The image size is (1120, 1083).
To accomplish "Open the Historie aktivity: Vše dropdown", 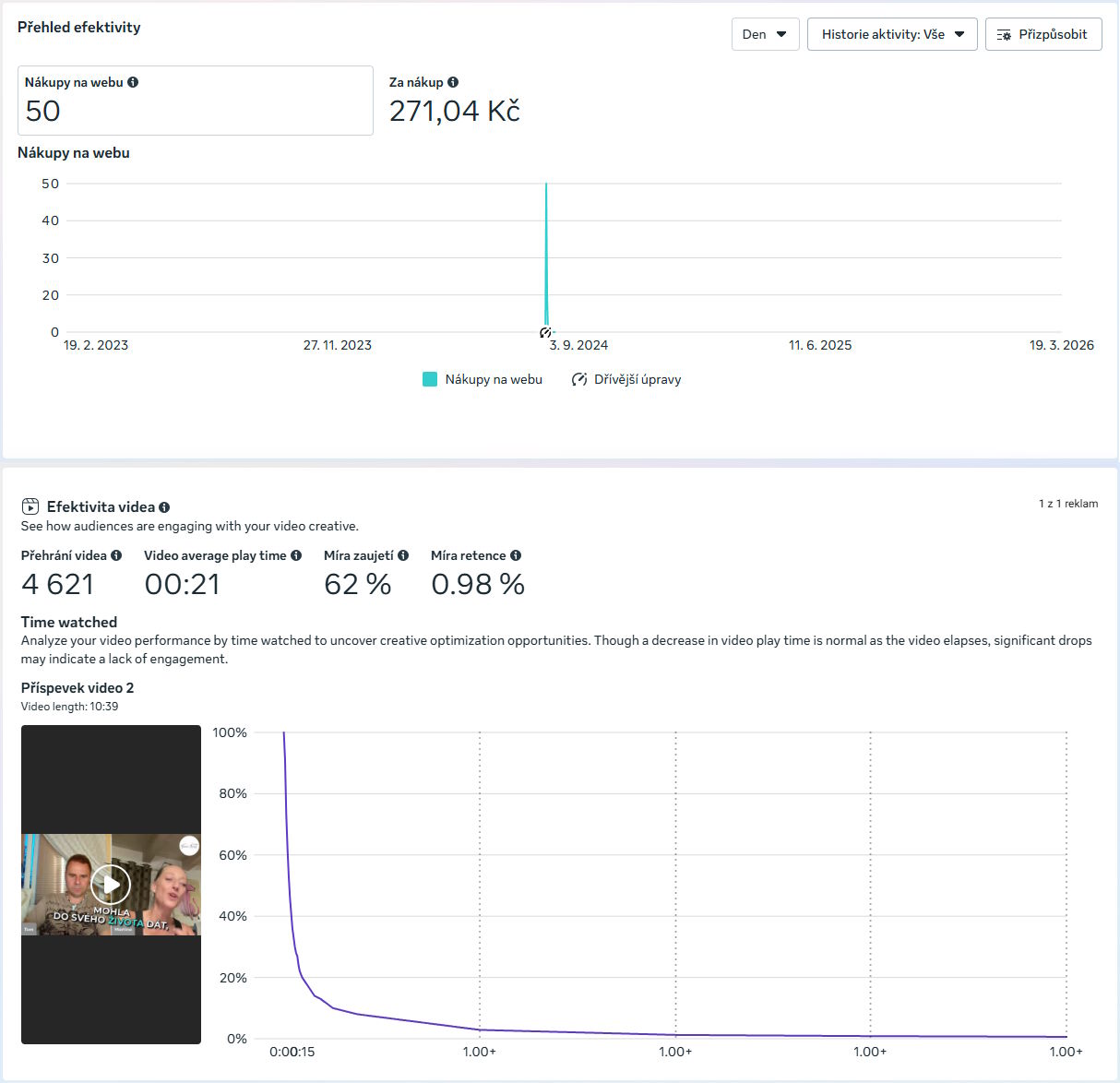I will pyautogui.click(x=891, y=34).
